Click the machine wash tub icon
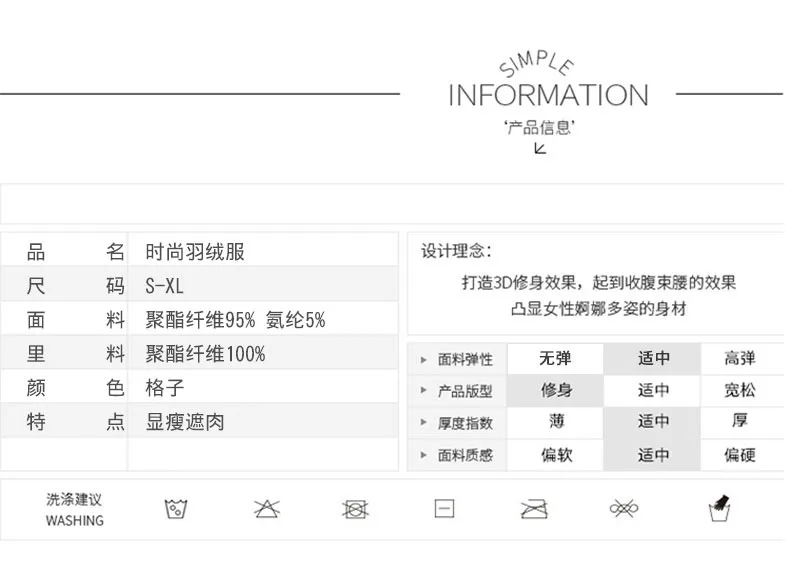790x571 pixels. pyautogui.click(x=176, y=509)
